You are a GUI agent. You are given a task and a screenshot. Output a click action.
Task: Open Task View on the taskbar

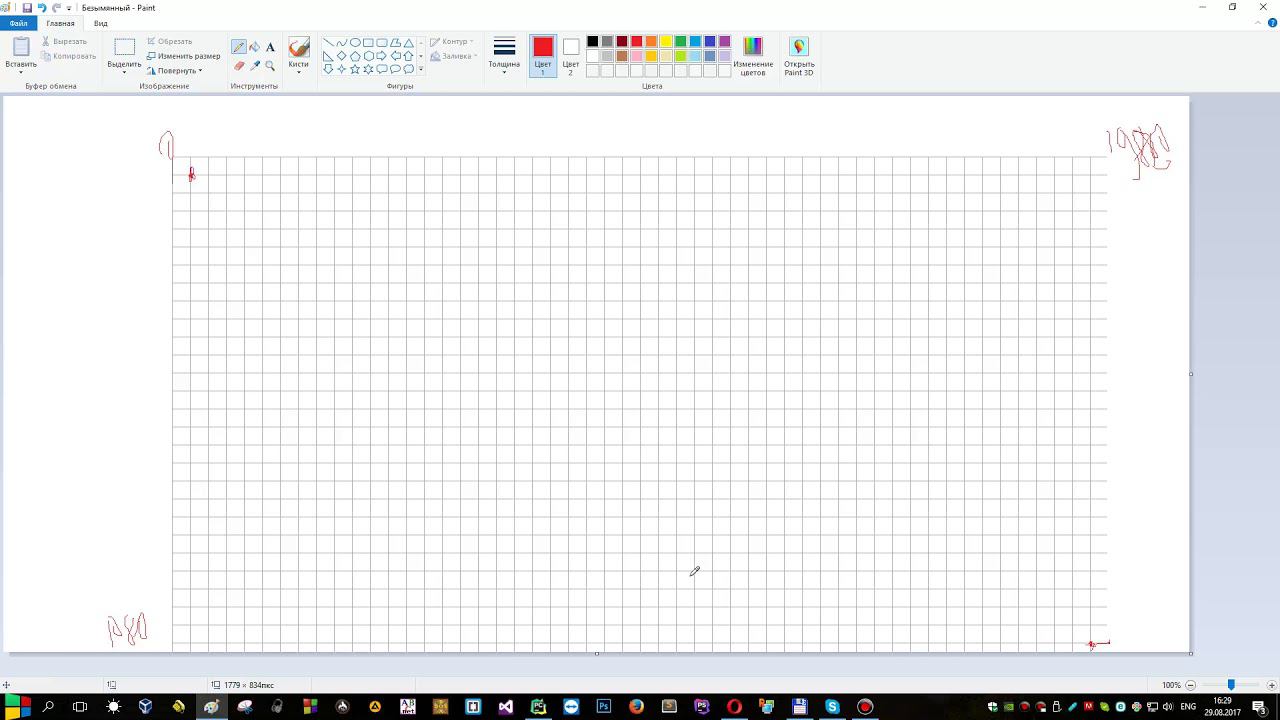point(80,707)
